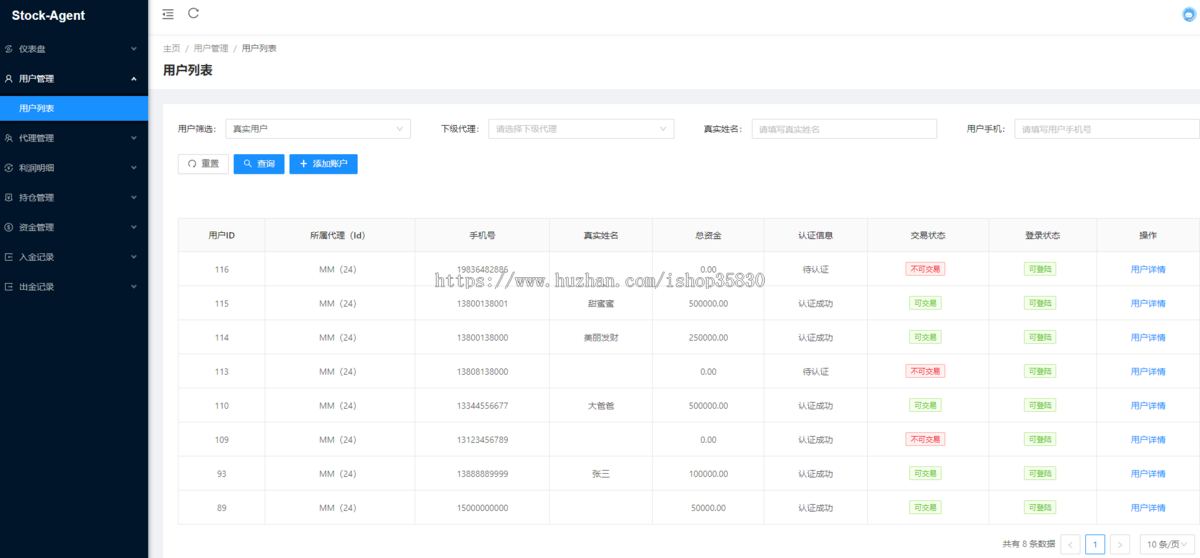Click the 代理管理 icon in the sidebar
This screenshot has height=558, width=1200.
(9, 138)
